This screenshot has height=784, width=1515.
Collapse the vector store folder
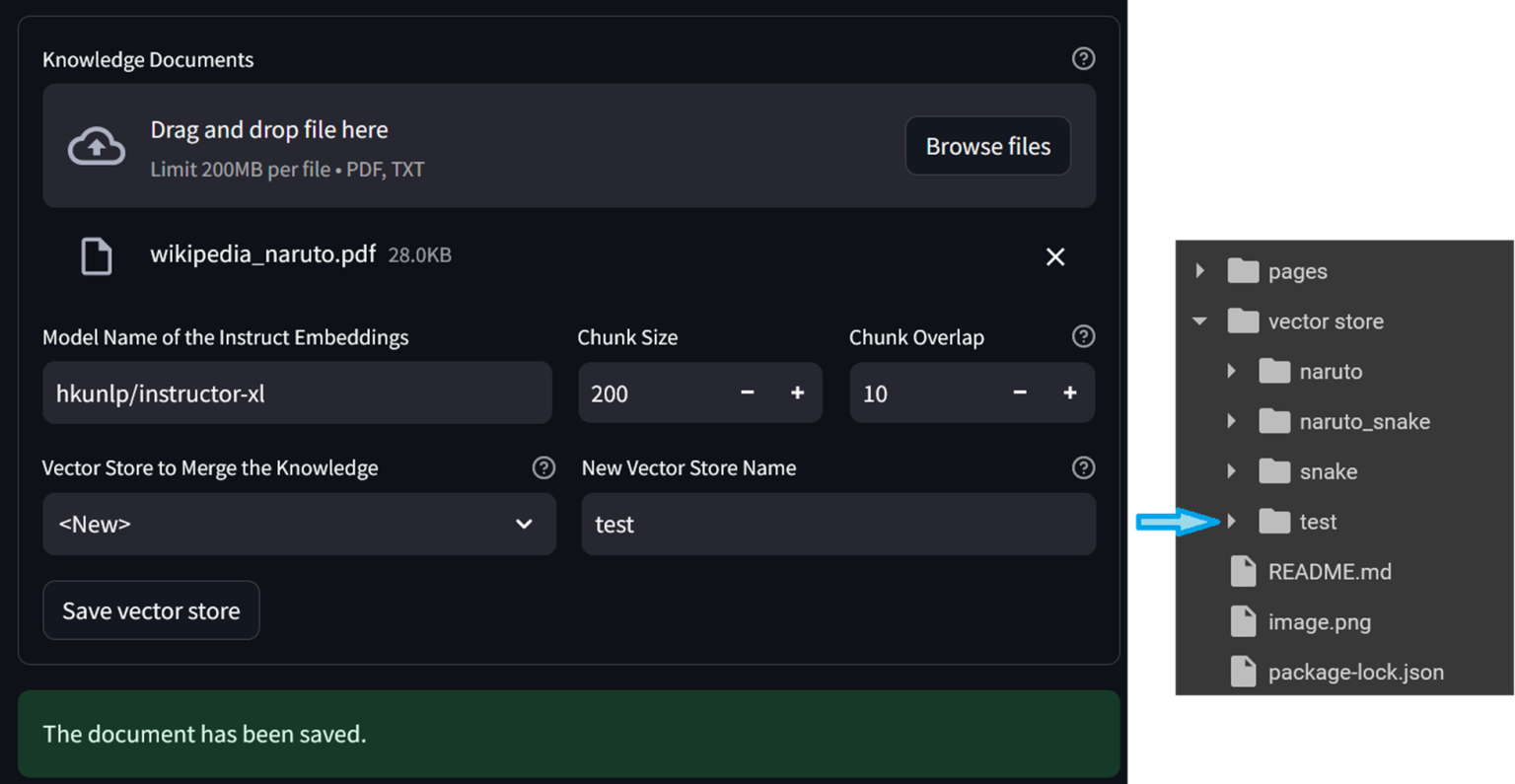point(1200,321)
